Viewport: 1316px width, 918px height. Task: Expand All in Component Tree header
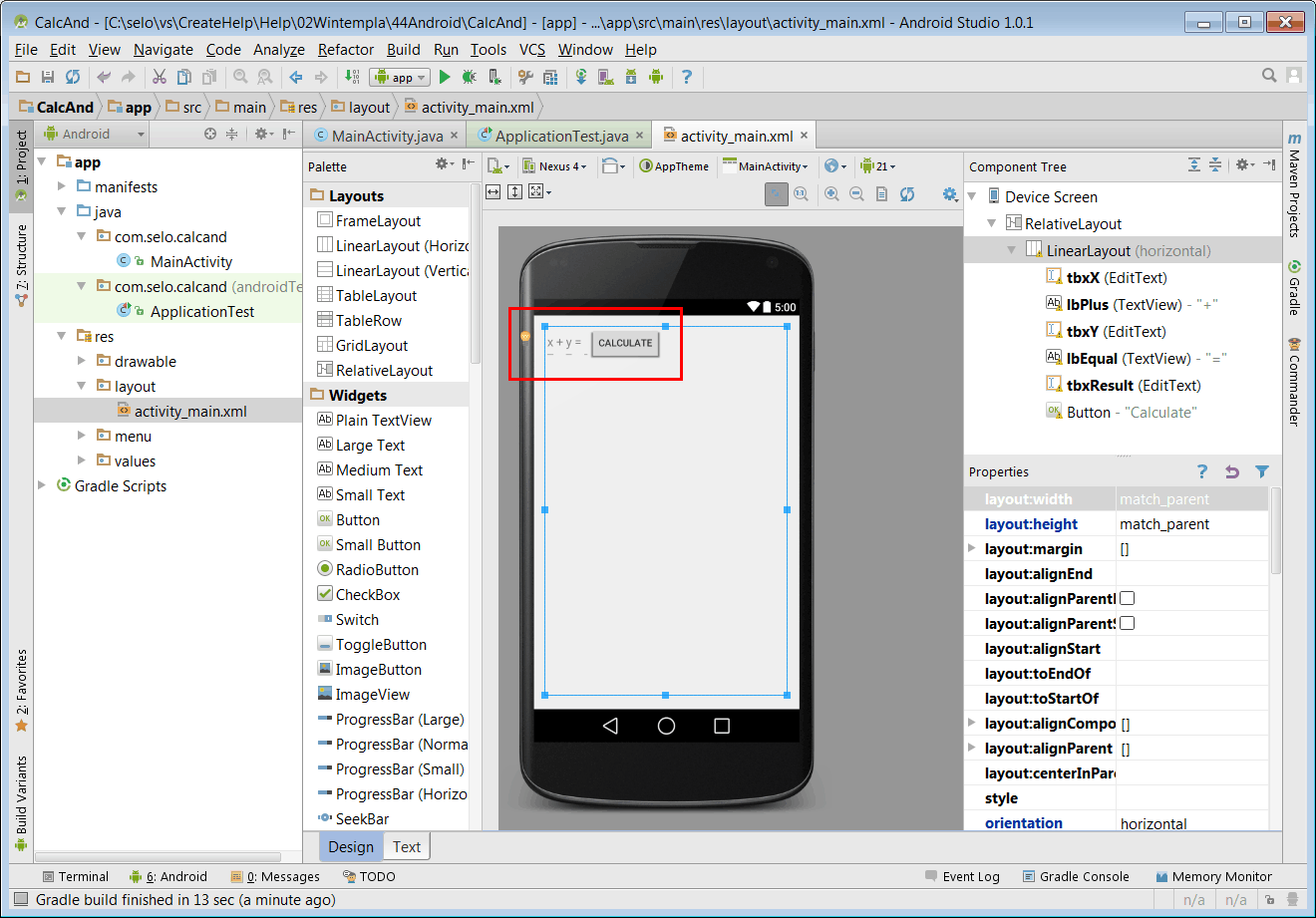[1194, 164]
